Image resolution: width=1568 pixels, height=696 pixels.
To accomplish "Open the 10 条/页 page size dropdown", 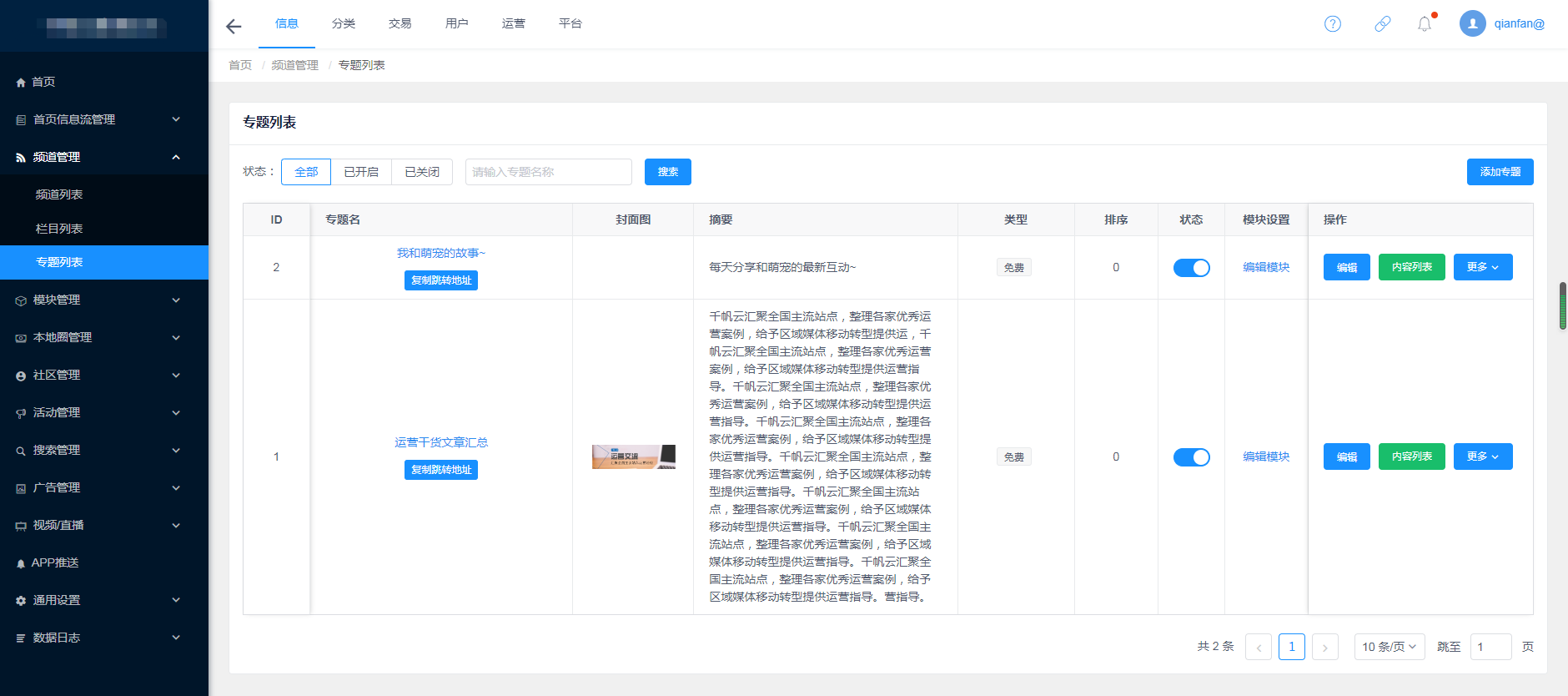I will tap(1390, 647).
